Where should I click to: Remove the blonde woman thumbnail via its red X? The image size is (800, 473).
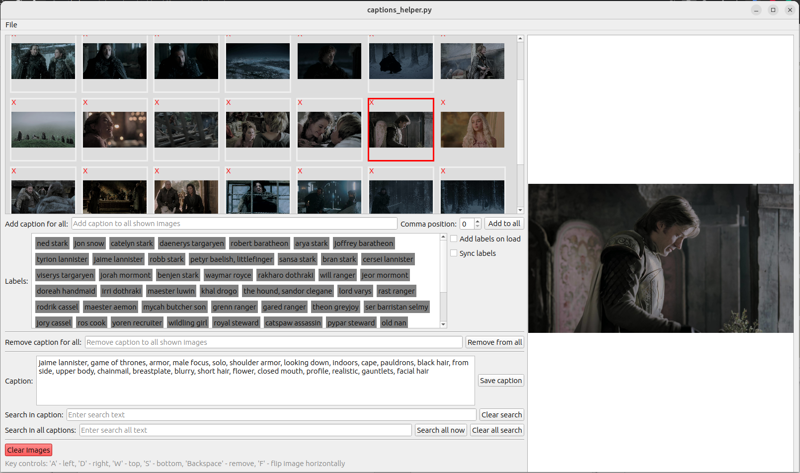[x=443, y=103]
